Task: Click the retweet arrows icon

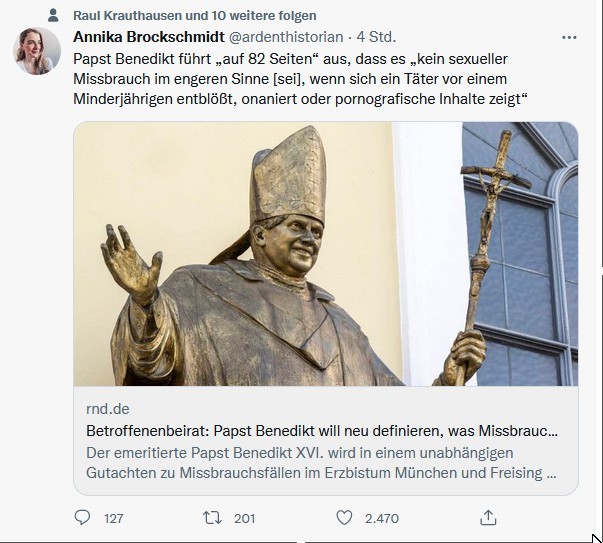Action: coord(212,518)
